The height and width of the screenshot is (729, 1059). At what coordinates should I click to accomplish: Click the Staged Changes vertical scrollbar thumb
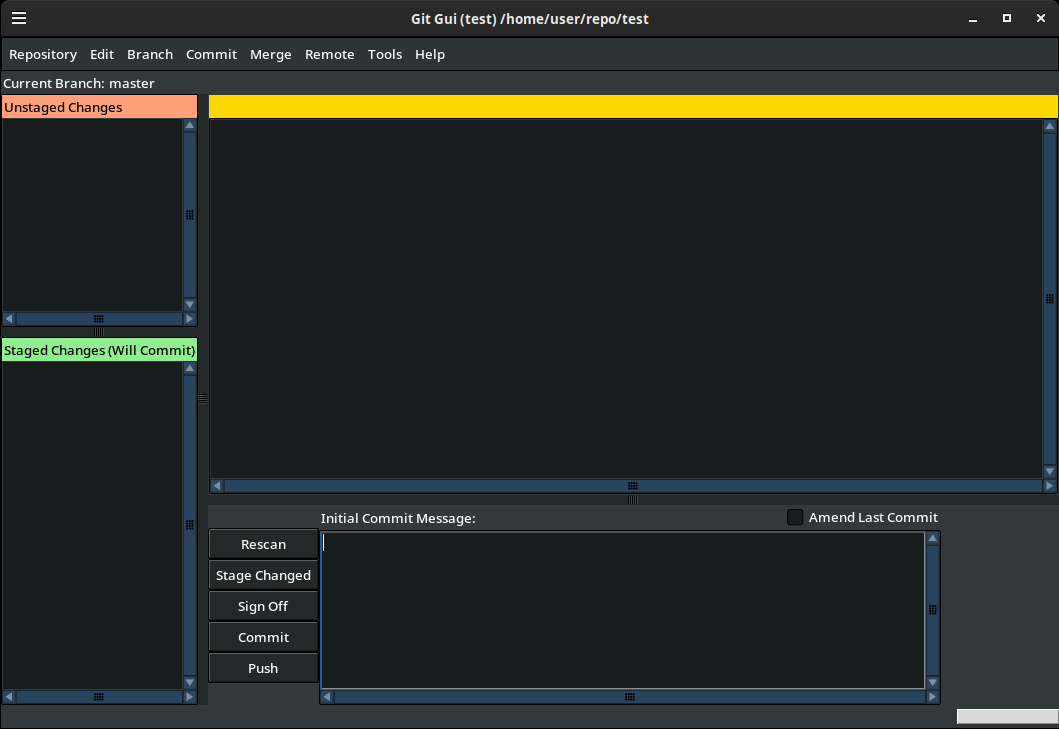click(190, 525)
